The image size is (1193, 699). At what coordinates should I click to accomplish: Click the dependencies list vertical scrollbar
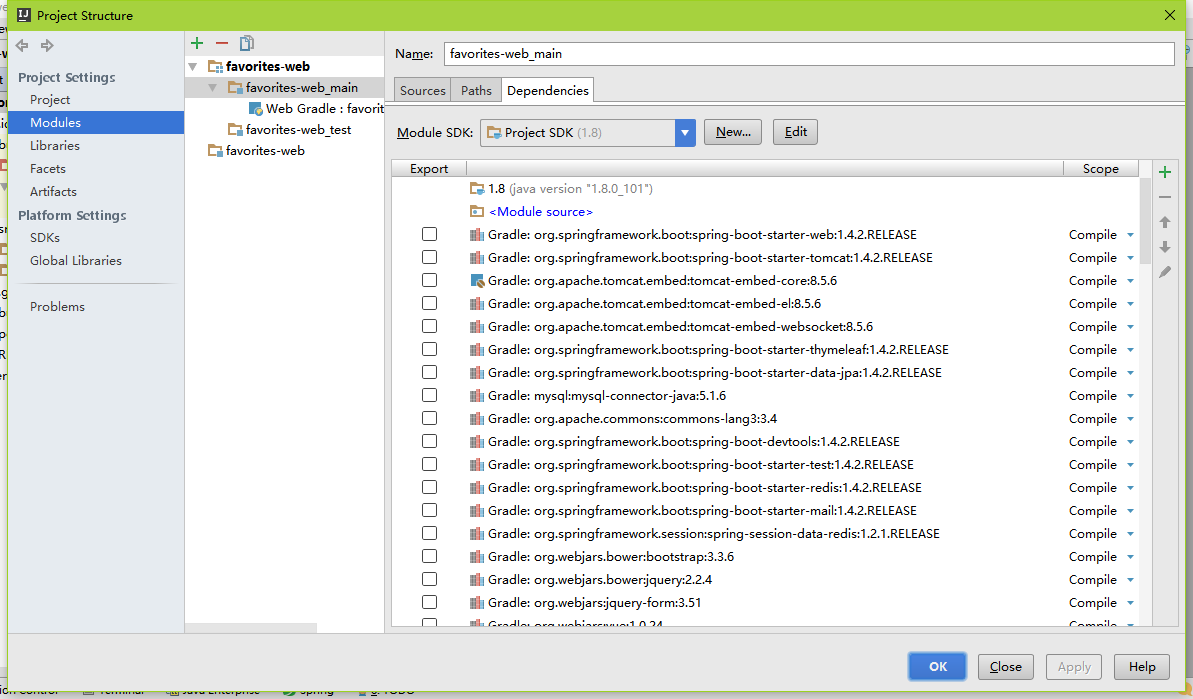(x=1145, y=221)
